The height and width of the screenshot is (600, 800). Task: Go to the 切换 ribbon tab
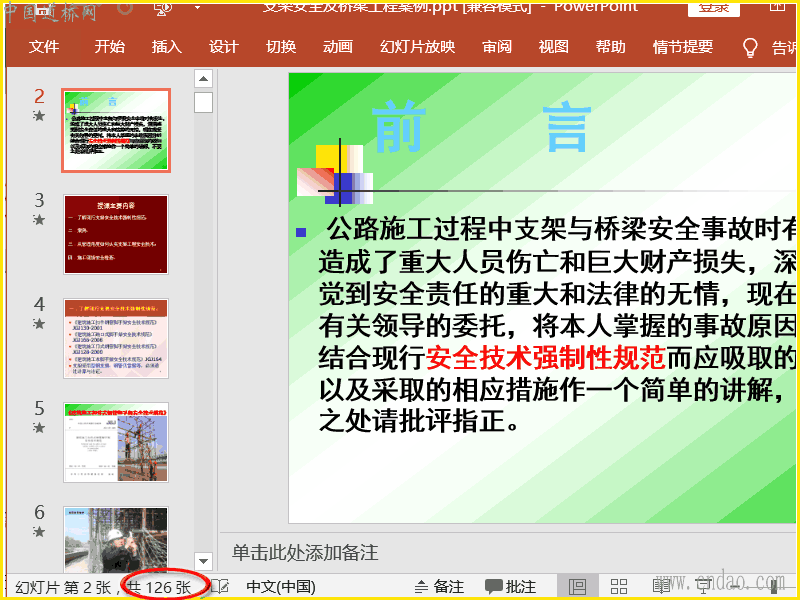tap(281, 47)
